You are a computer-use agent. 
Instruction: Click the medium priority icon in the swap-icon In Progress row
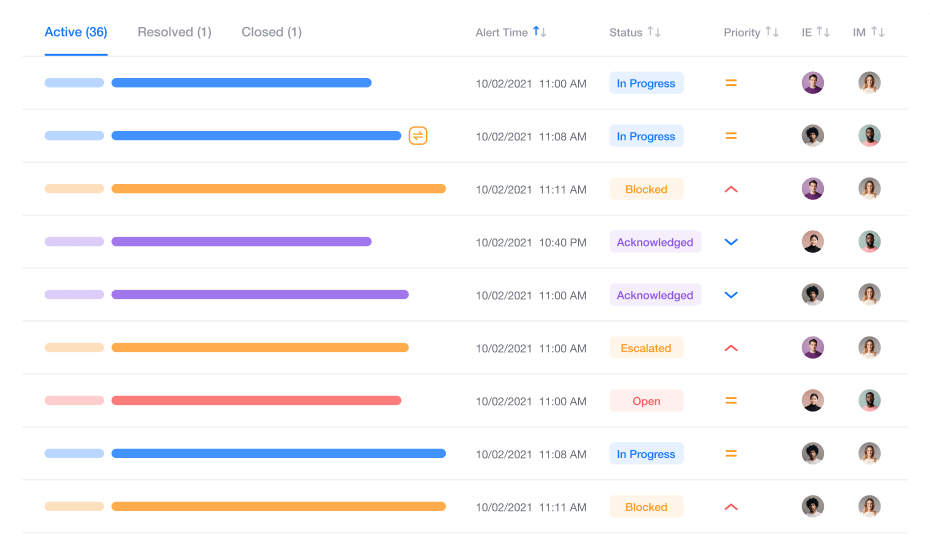click(731, 136)
